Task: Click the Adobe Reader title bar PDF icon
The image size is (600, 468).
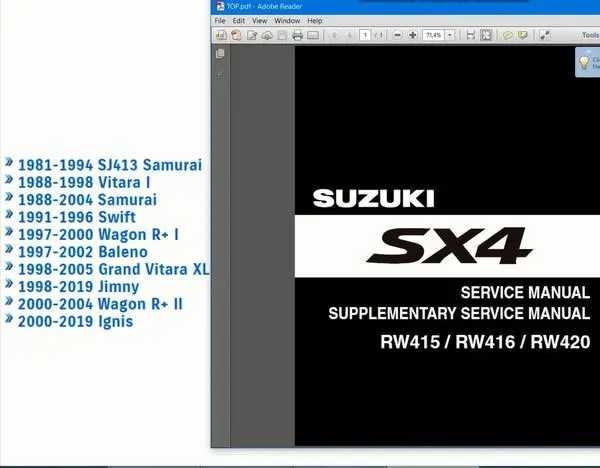Action: [x=220, y=6]
